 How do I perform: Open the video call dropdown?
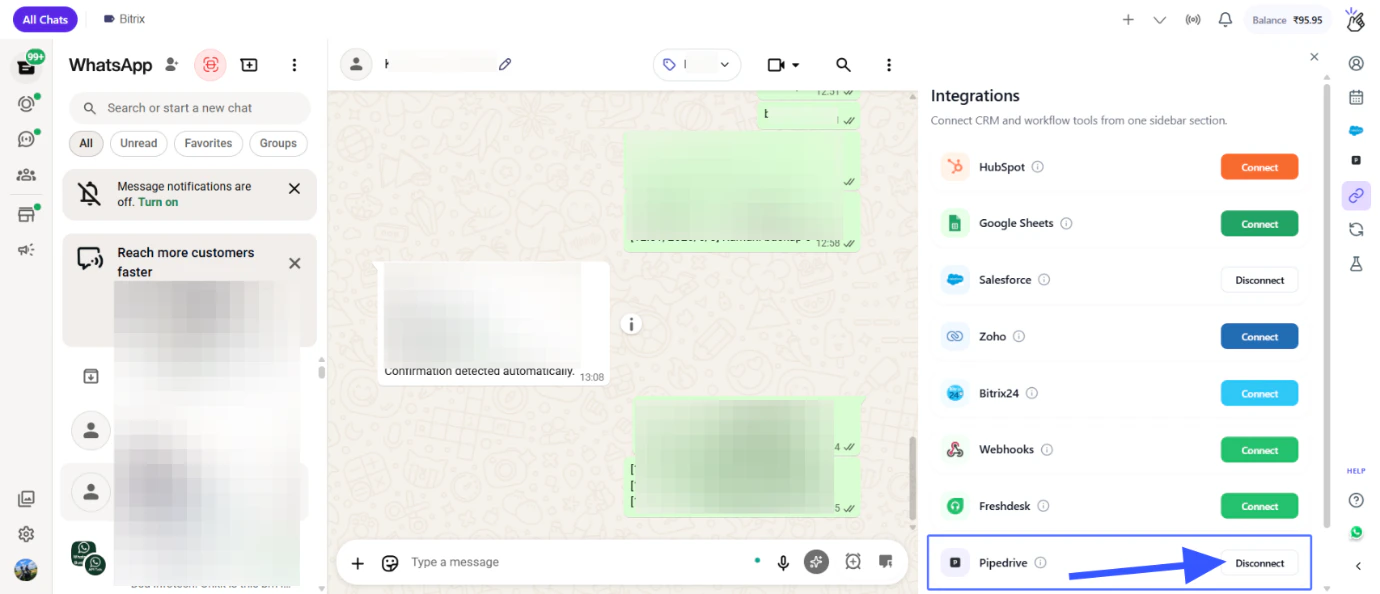(783, 65)
